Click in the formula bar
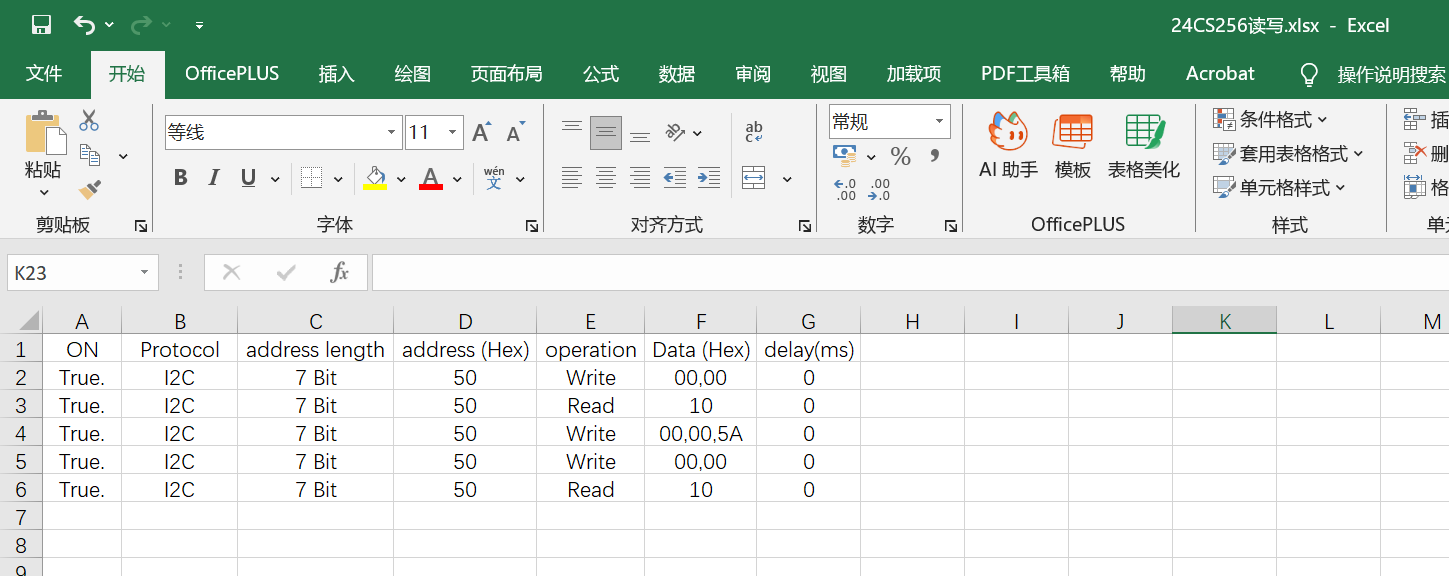 910,272
